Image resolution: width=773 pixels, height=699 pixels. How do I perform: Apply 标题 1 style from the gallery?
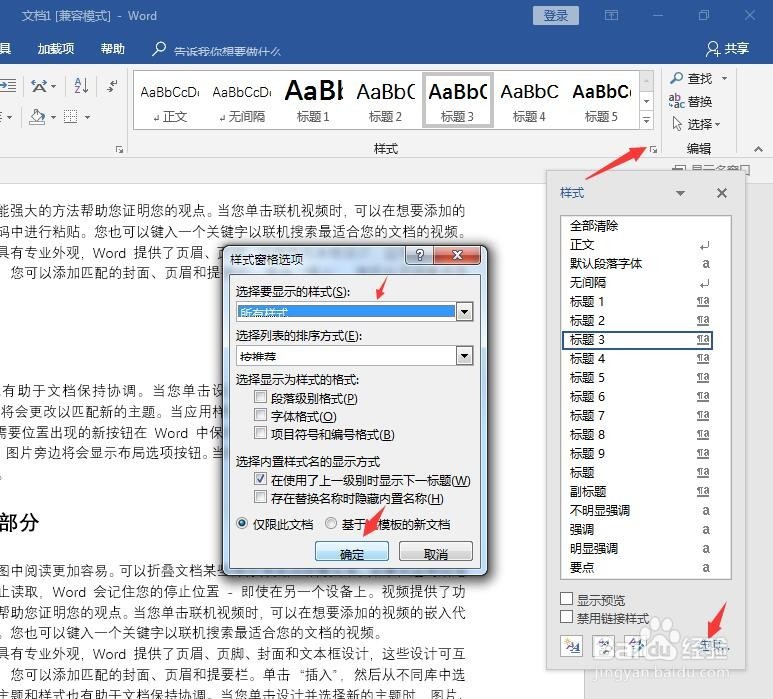click(x=313, y=102)
